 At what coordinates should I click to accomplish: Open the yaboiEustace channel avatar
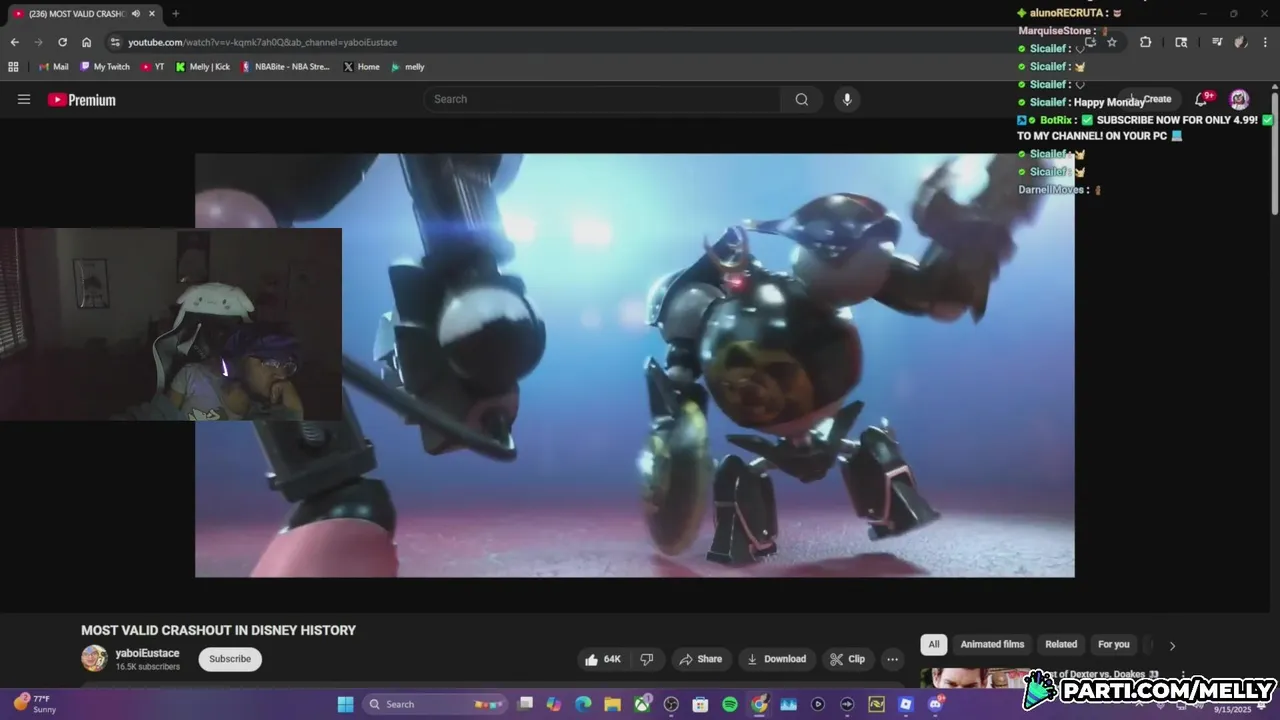[94, 658]
